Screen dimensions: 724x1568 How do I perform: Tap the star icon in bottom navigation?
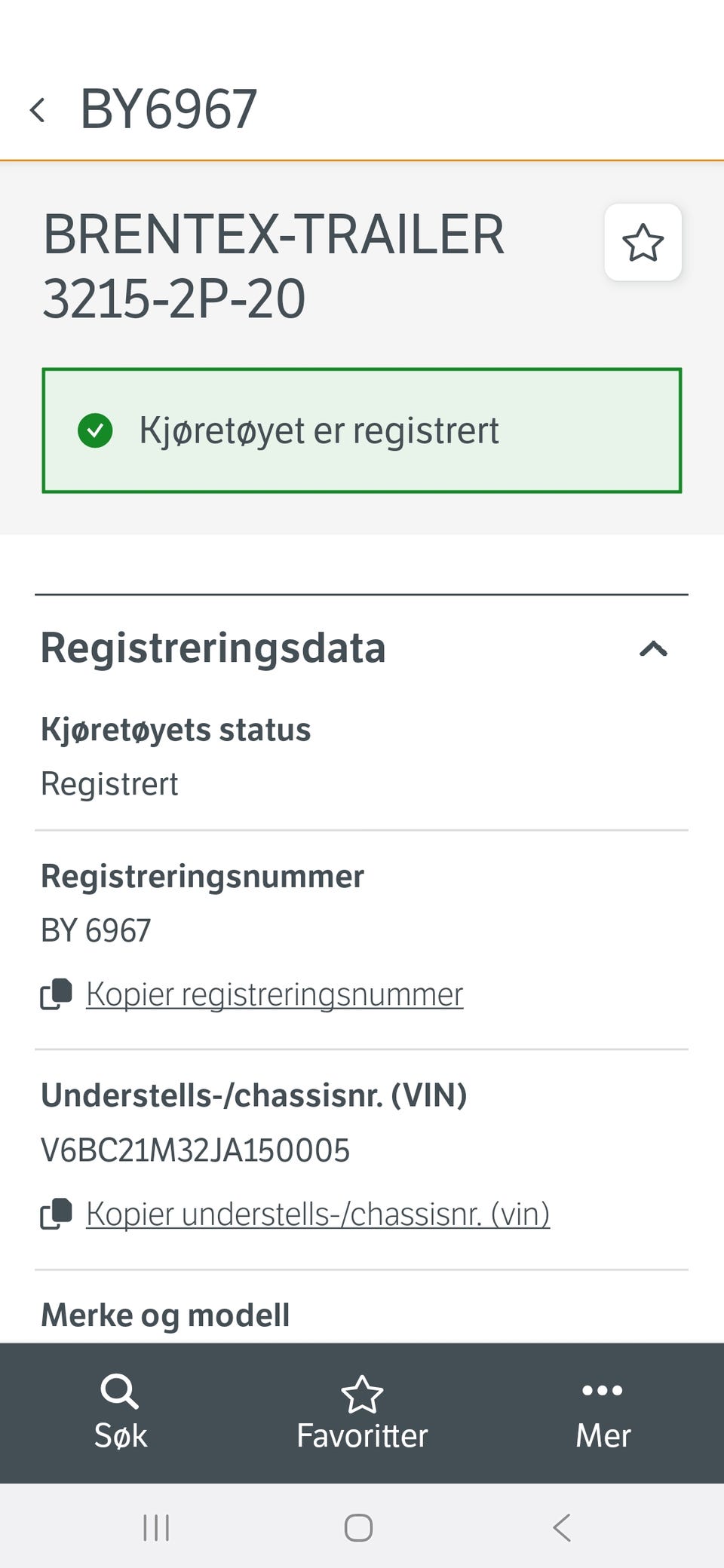point(362,1394)
